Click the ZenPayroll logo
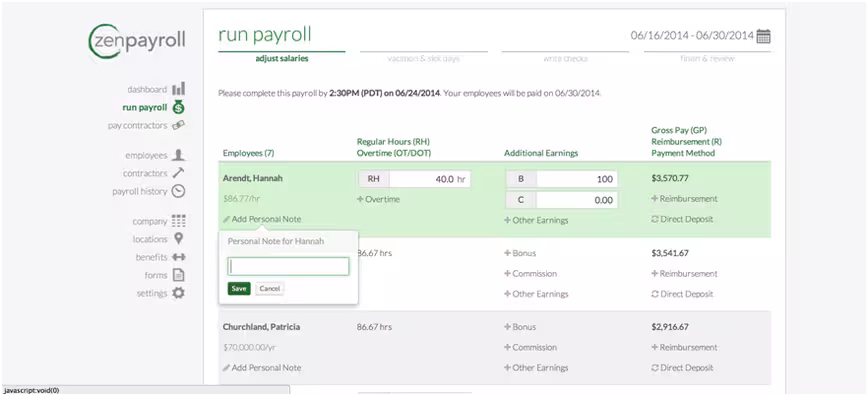 (137, 41)
